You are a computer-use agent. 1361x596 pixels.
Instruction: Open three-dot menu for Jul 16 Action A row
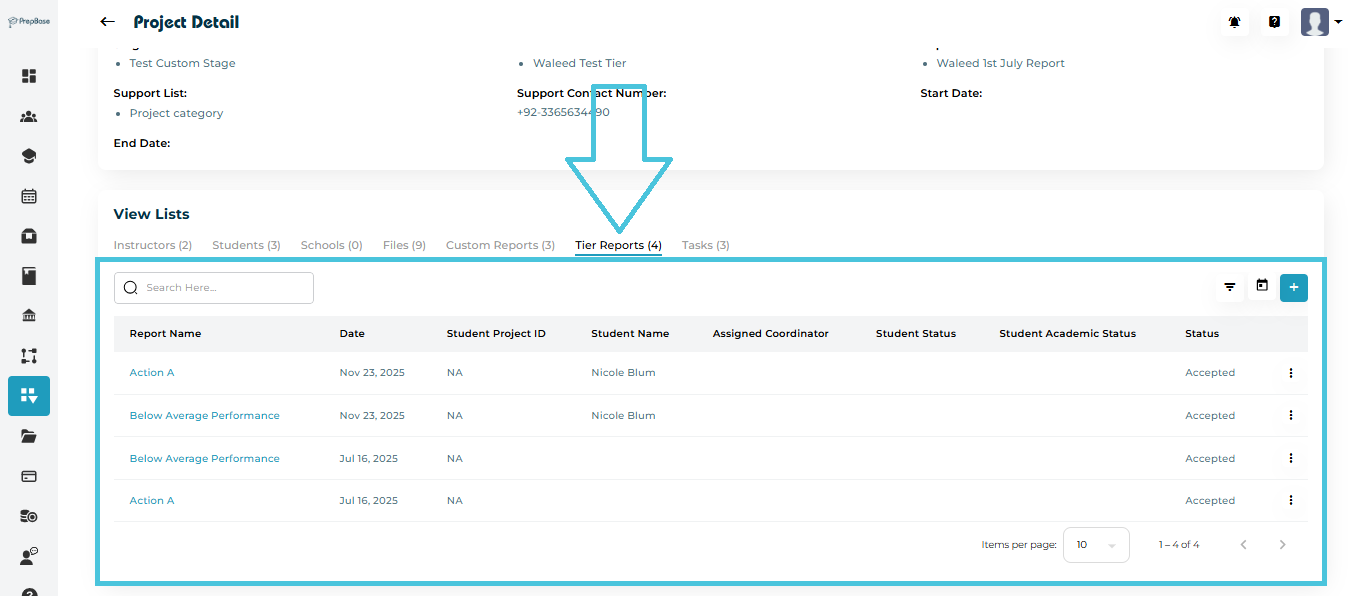coord(1290,501)
